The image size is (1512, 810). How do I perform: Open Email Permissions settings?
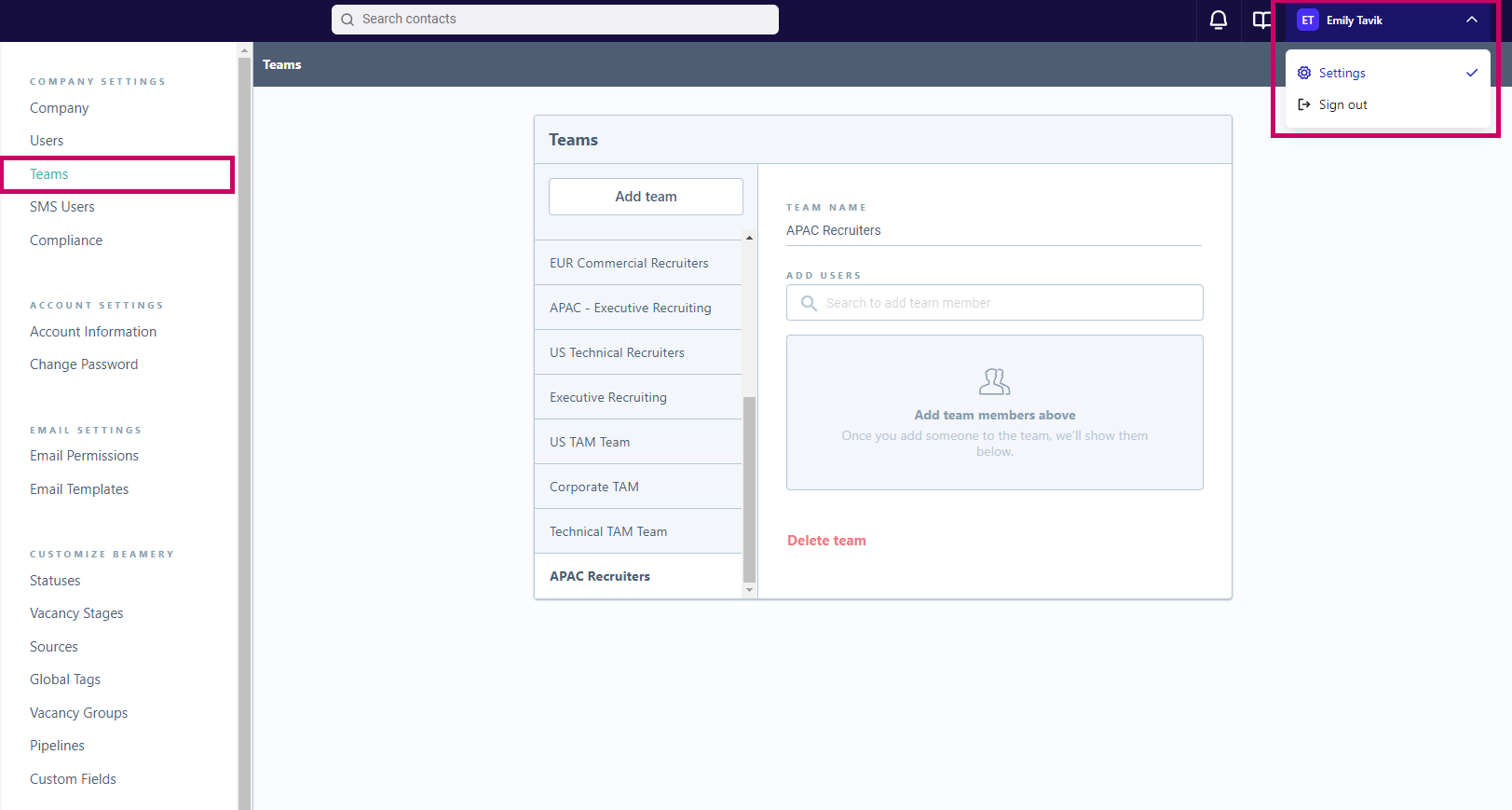[84, 456]
